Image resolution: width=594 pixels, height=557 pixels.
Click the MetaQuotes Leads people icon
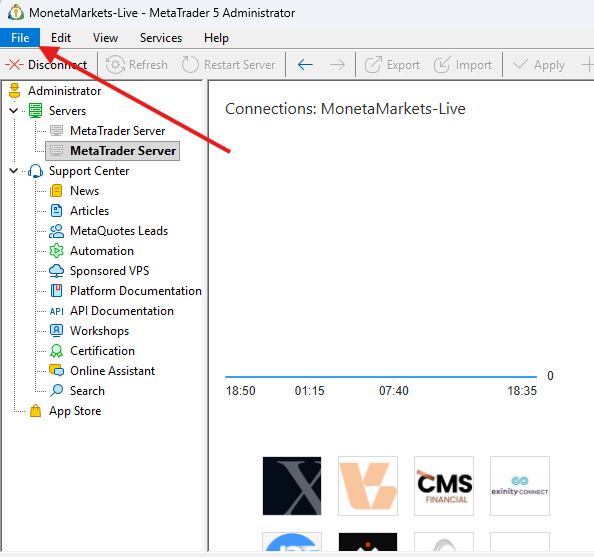point(56,231)
